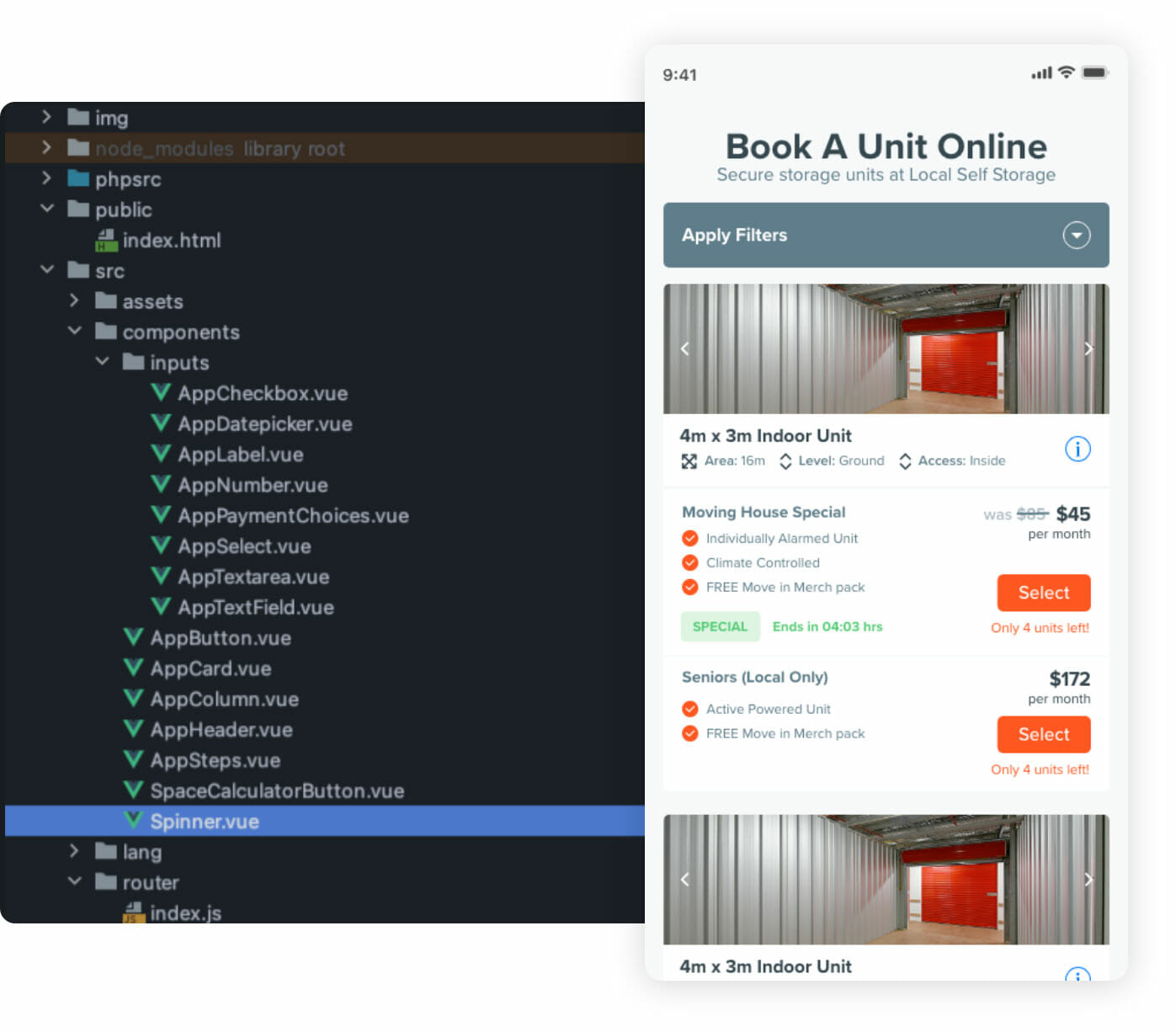Expand the node_modules folder
Viewport: 1176px width, 1032px height.
coord(47,148)
